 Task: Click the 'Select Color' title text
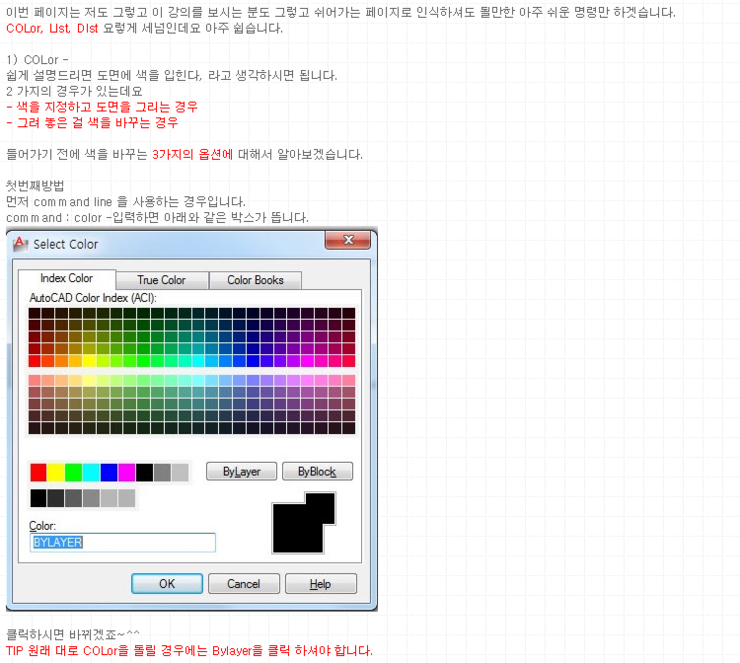tap(66, 244)
